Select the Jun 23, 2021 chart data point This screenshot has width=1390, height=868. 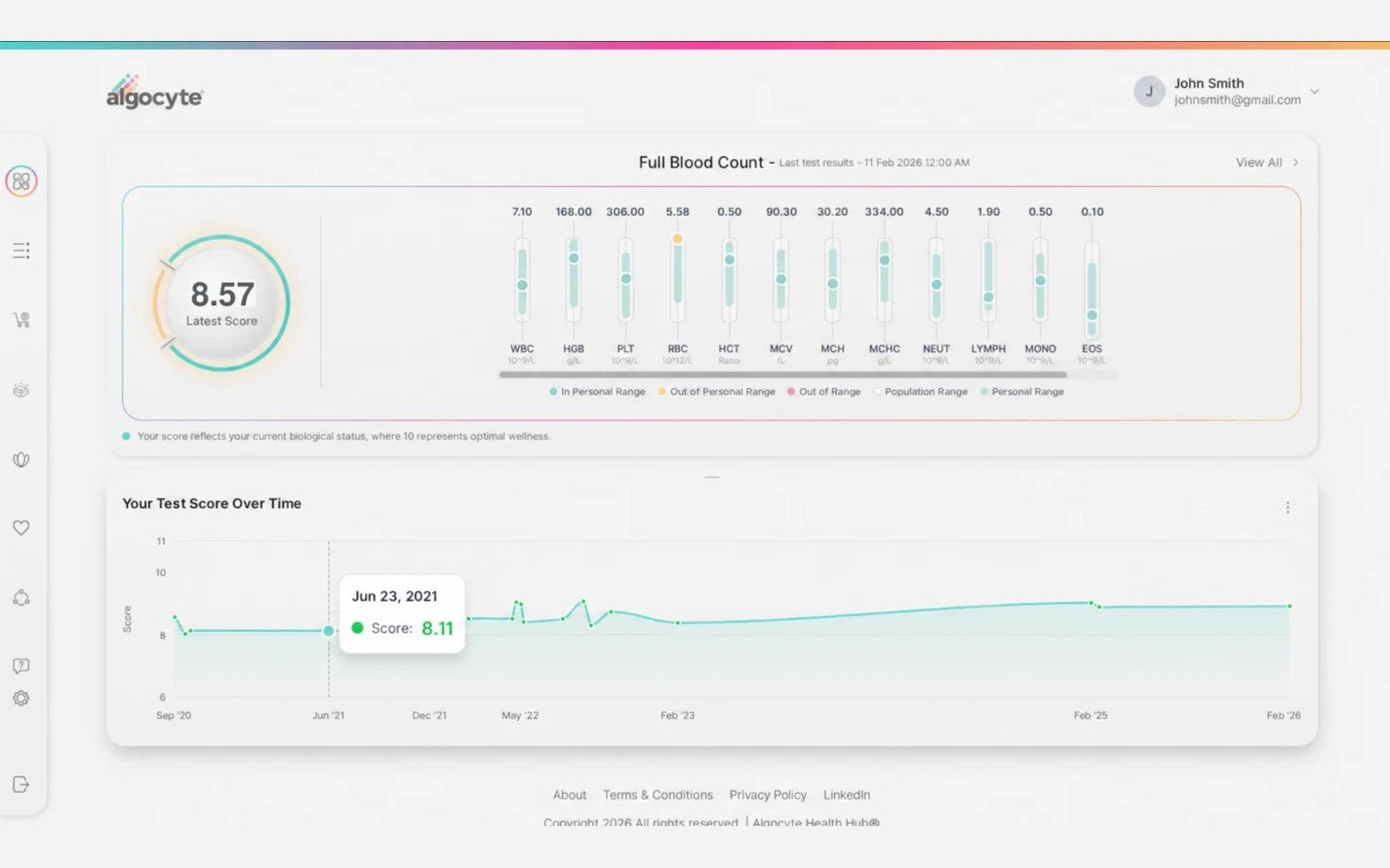click(x=329, y=631)
